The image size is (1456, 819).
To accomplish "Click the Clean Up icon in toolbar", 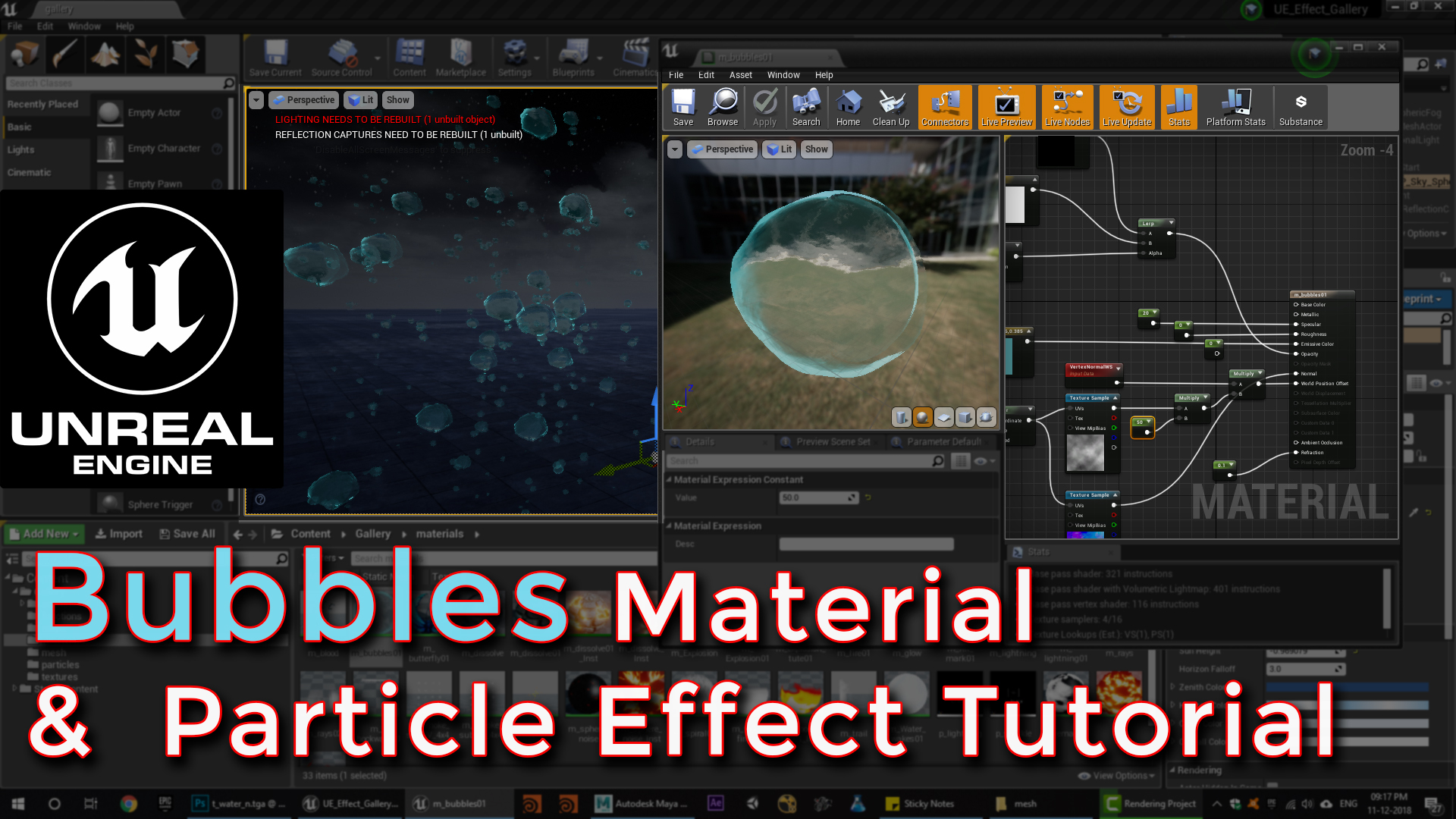I will pyautogui.click(x=891, y=106).
